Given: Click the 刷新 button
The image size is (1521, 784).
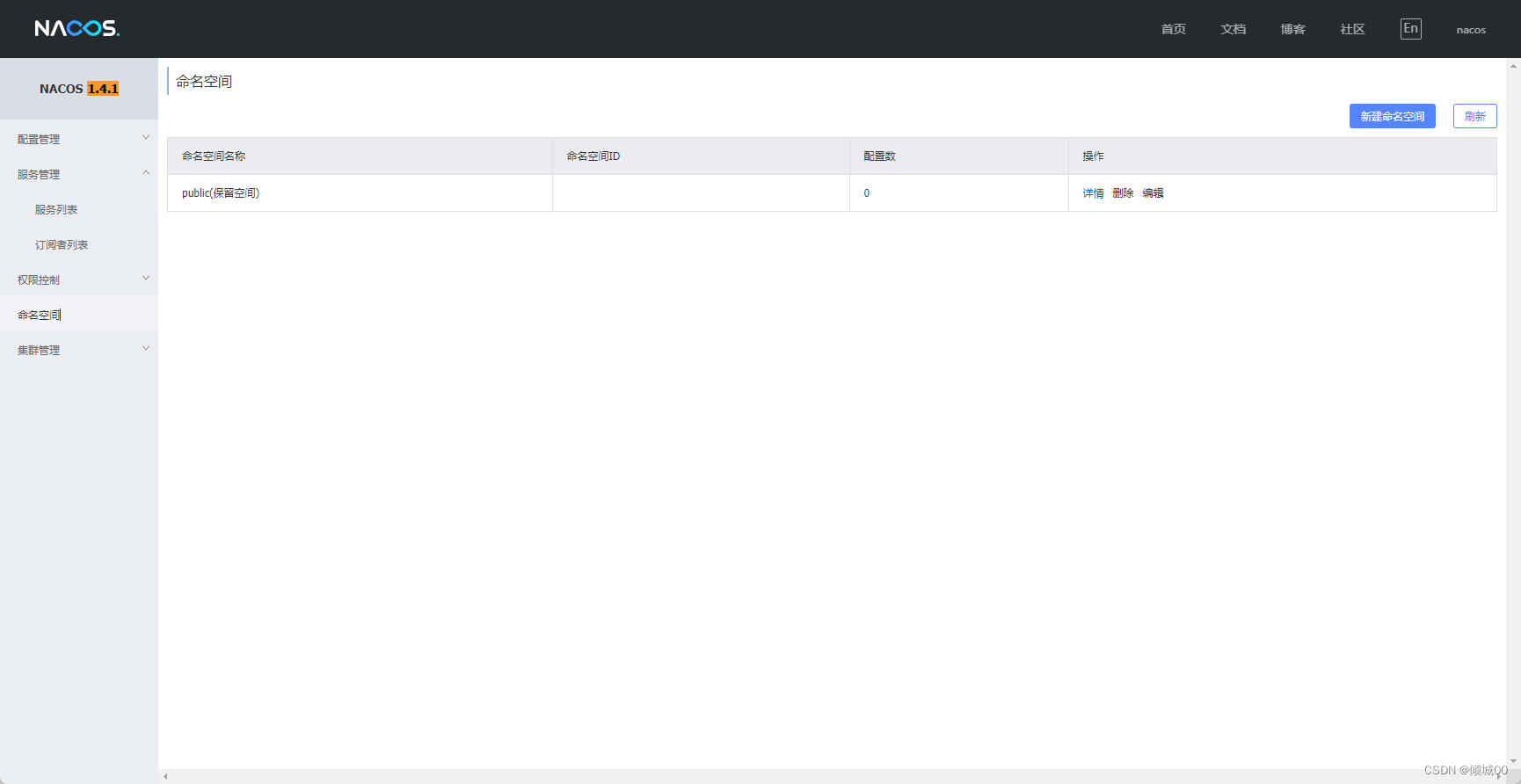Looking at the screenshot, I should [x=1474, y=116].
